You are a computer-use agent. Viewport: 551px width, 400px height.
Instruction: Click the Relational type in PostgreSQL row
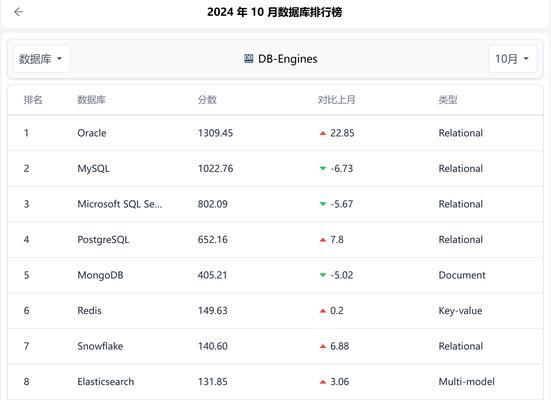pos(461,240)
